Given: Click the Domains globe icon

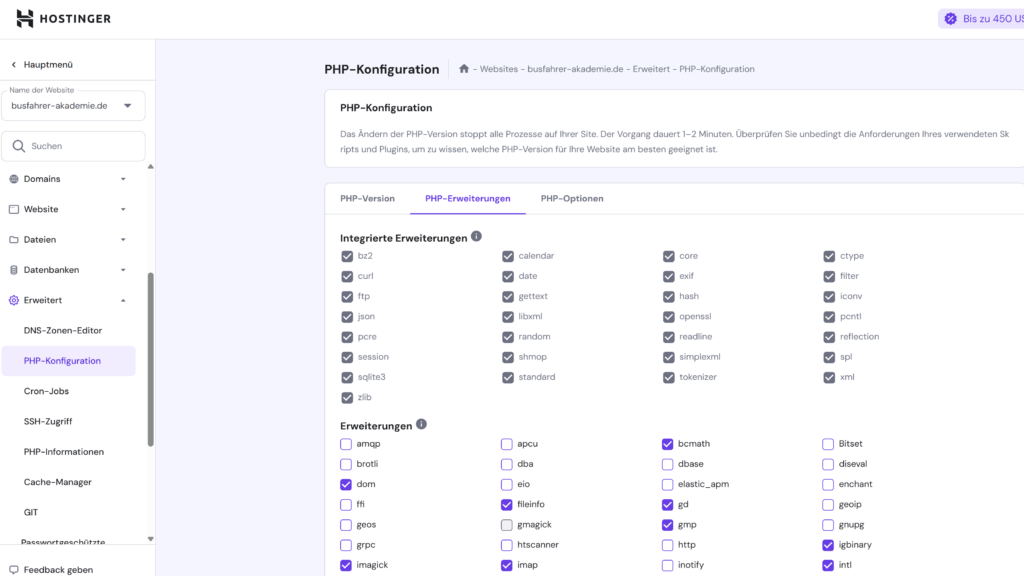Looking at the screenshot, I should [14, 179].
